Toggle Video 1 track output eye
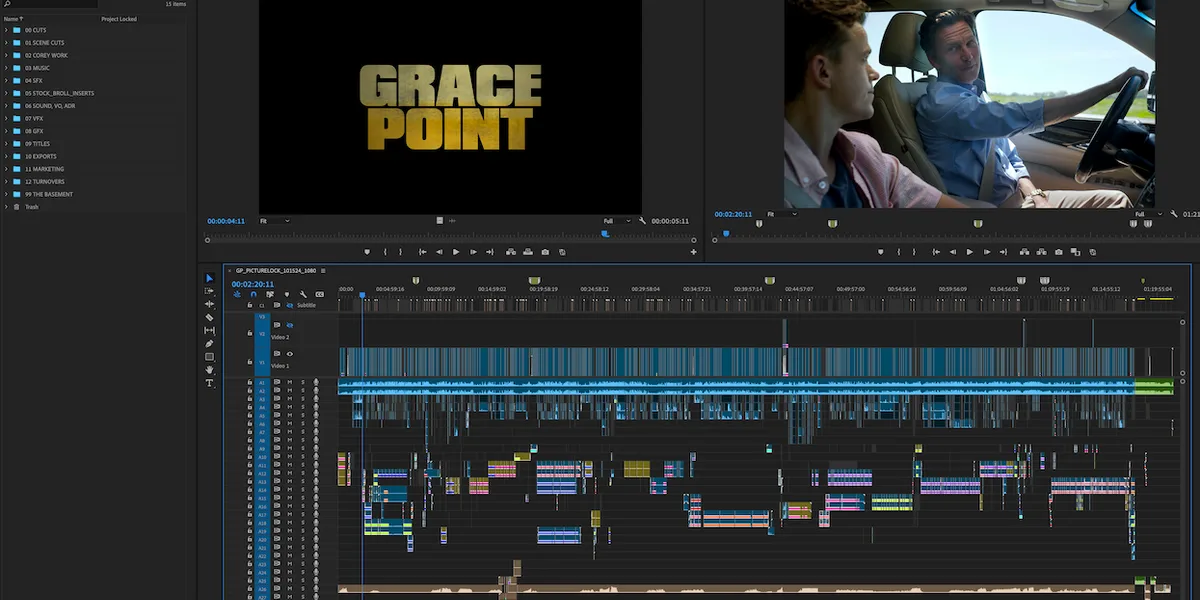The height and width of the screenshot is (600, 1200). click(x=290, y=353)
